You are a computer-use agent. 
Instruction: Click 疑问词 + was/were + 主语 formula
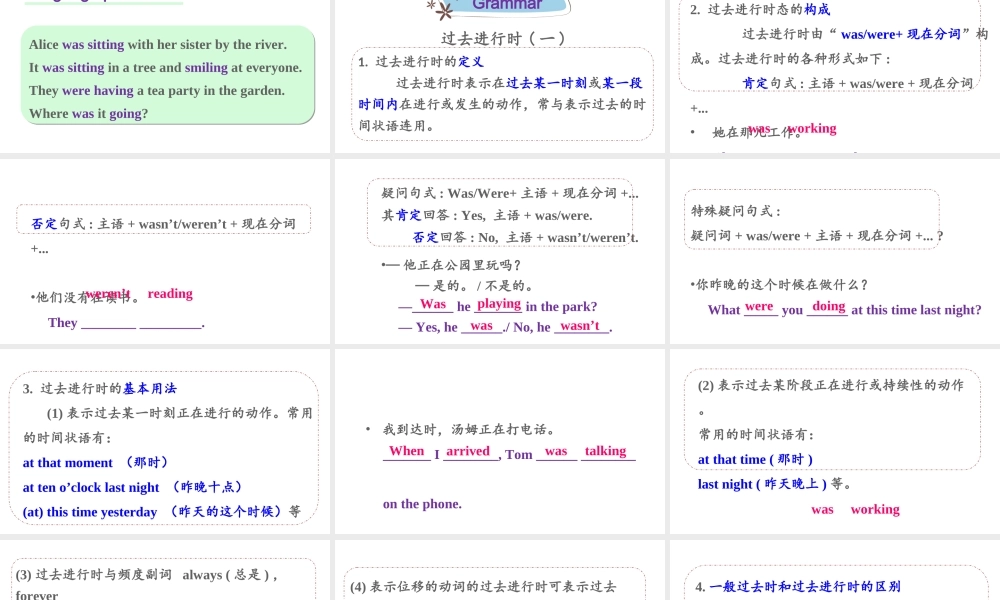[x=817, y=235]
